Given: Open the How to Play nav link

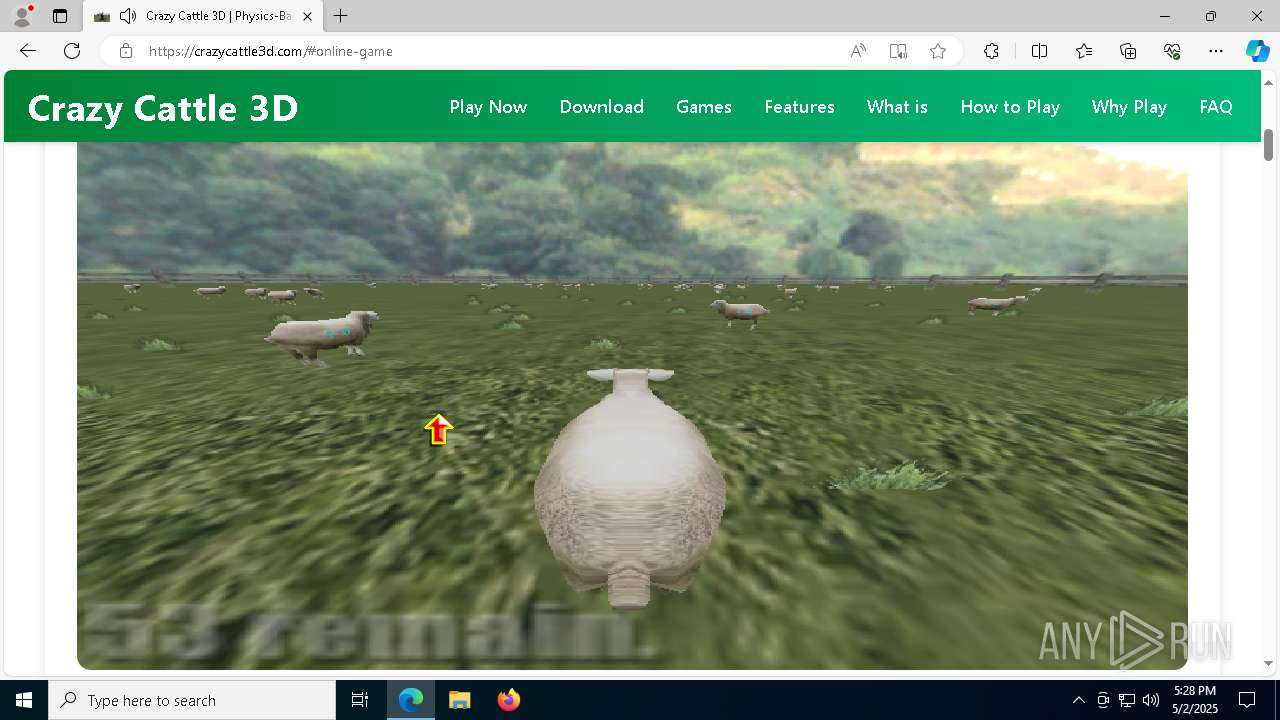Looking at the screenshot, I should click(x=1010, y=107).
